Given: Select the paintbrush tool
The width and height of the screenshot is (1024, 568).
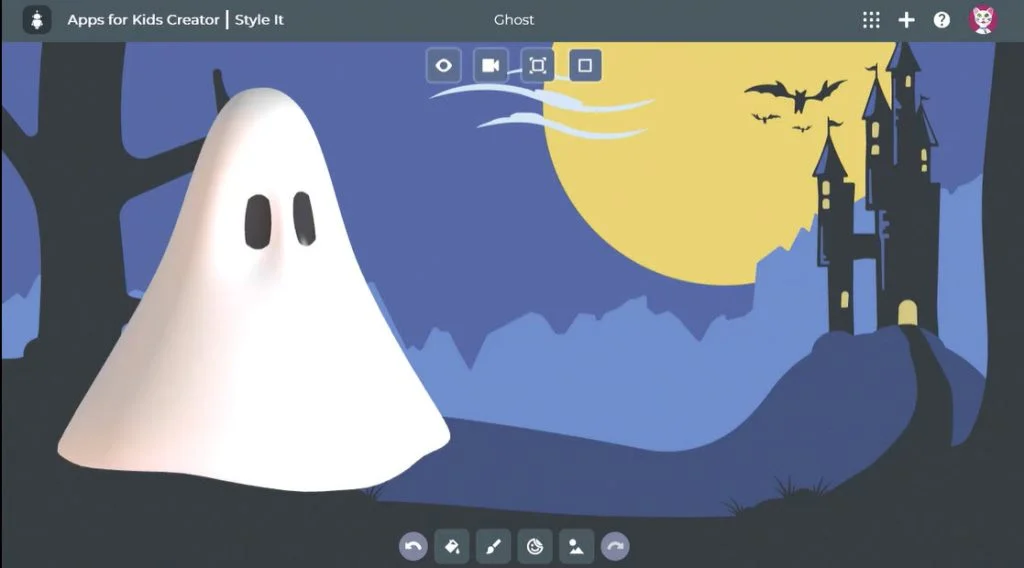Looking at the screenshot, I should click(494, 546).
